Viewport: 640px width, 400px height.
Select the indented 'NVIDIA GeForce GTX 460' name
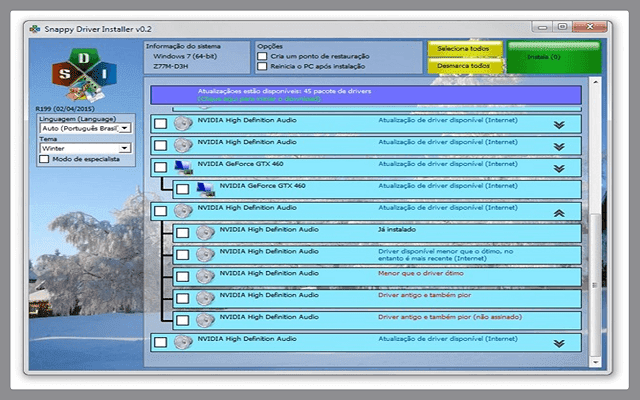point(262,186)
